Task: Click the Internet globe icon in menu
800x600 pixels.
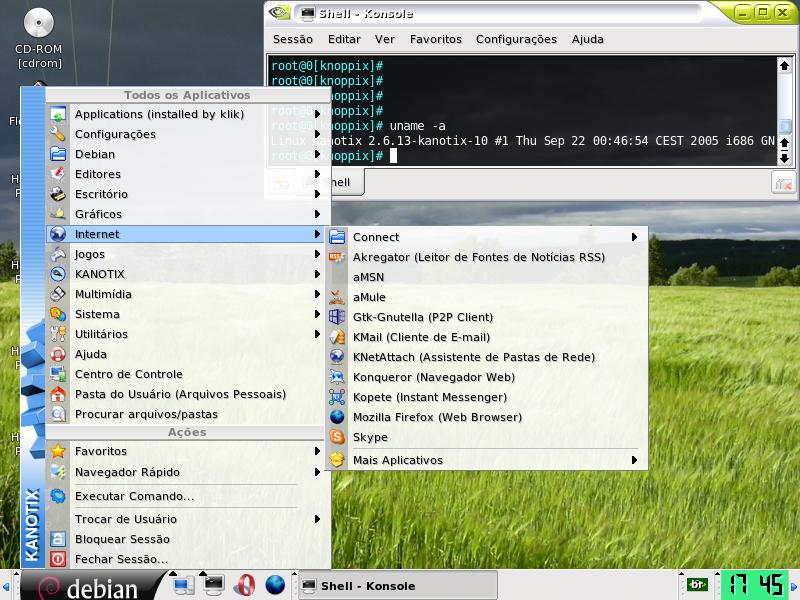Action: 58,234
